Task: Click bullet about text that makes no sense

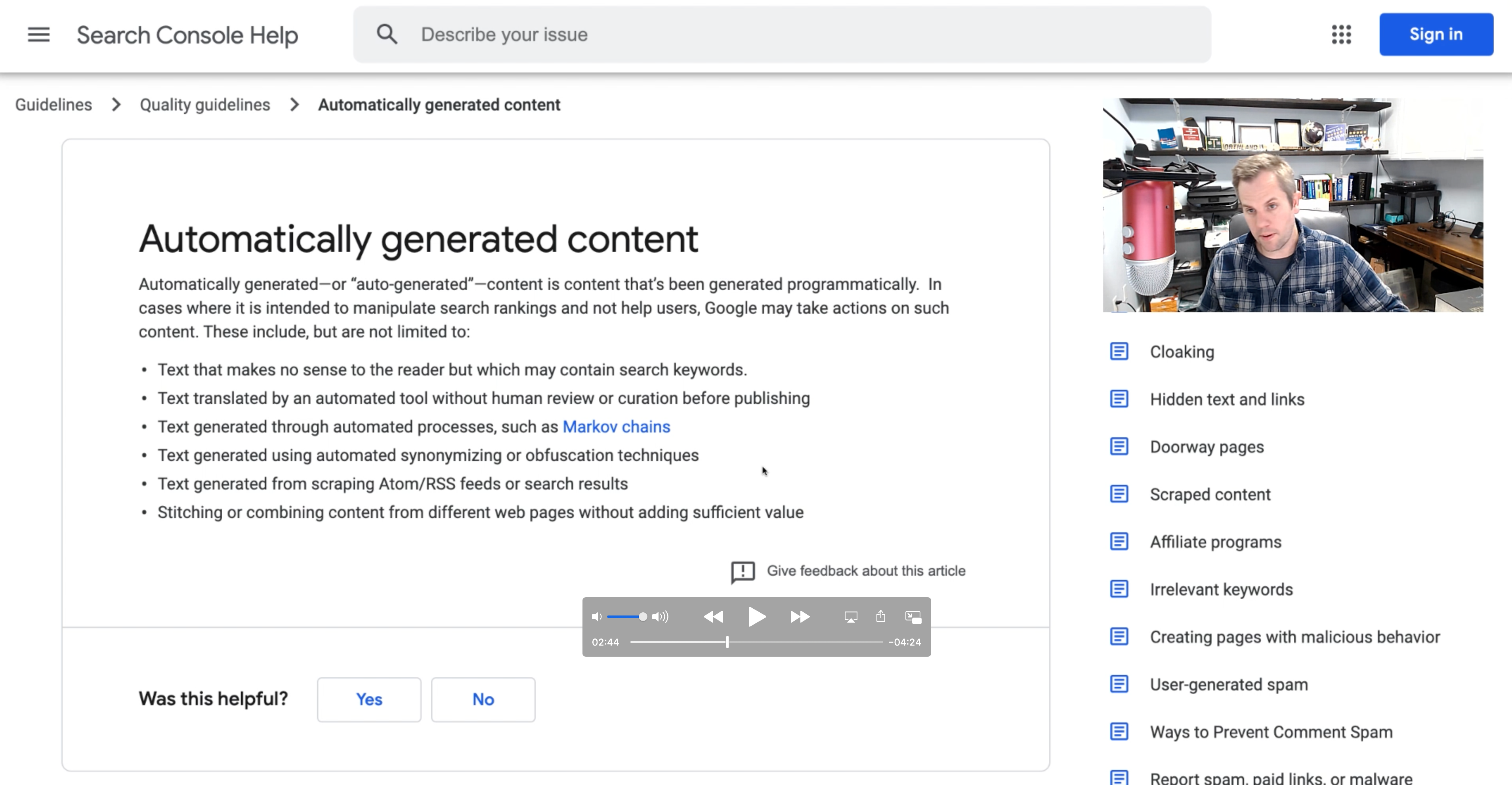Action: click(x=452, y=370)
